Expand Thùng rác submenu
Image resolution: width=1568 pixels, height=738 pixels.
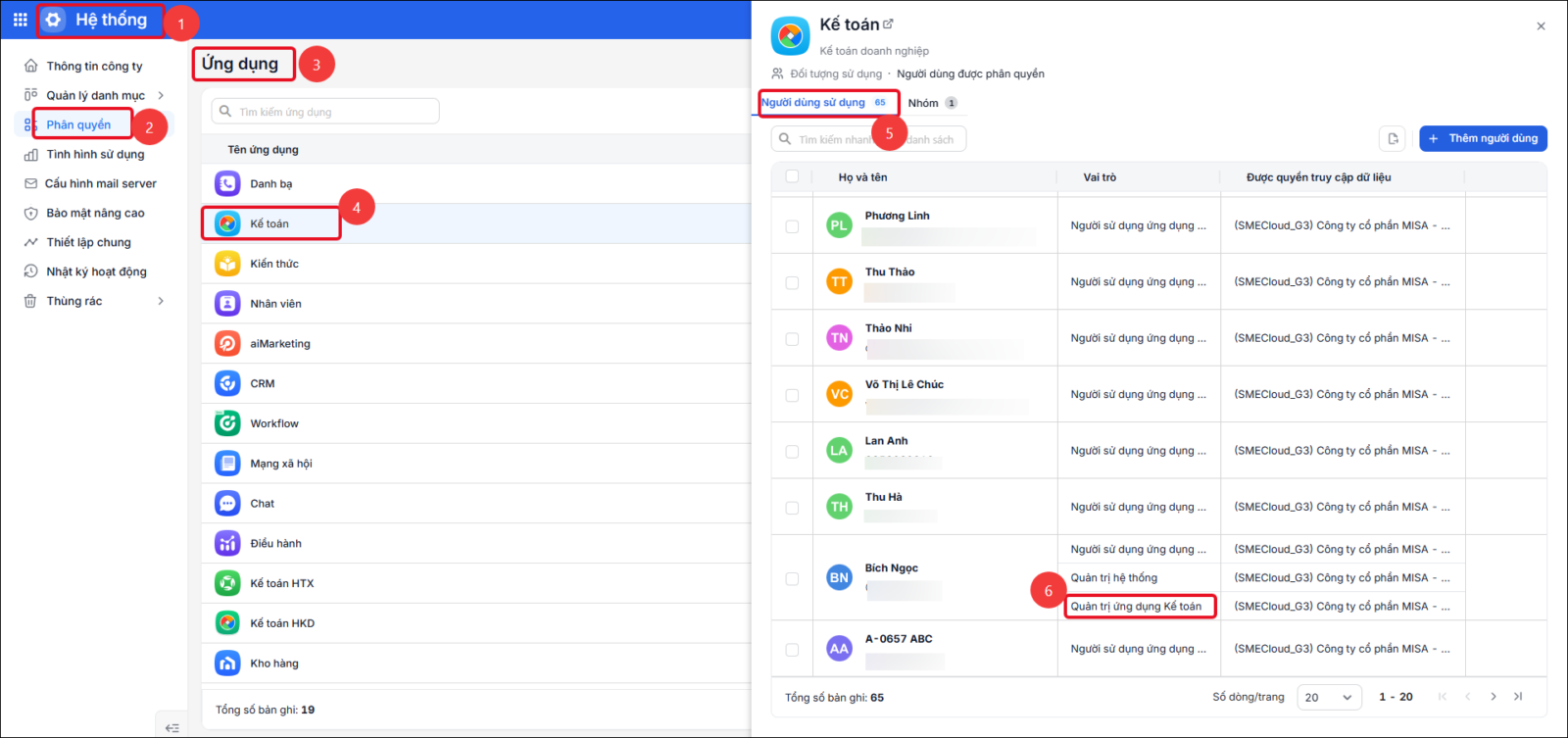click(161, 301)
